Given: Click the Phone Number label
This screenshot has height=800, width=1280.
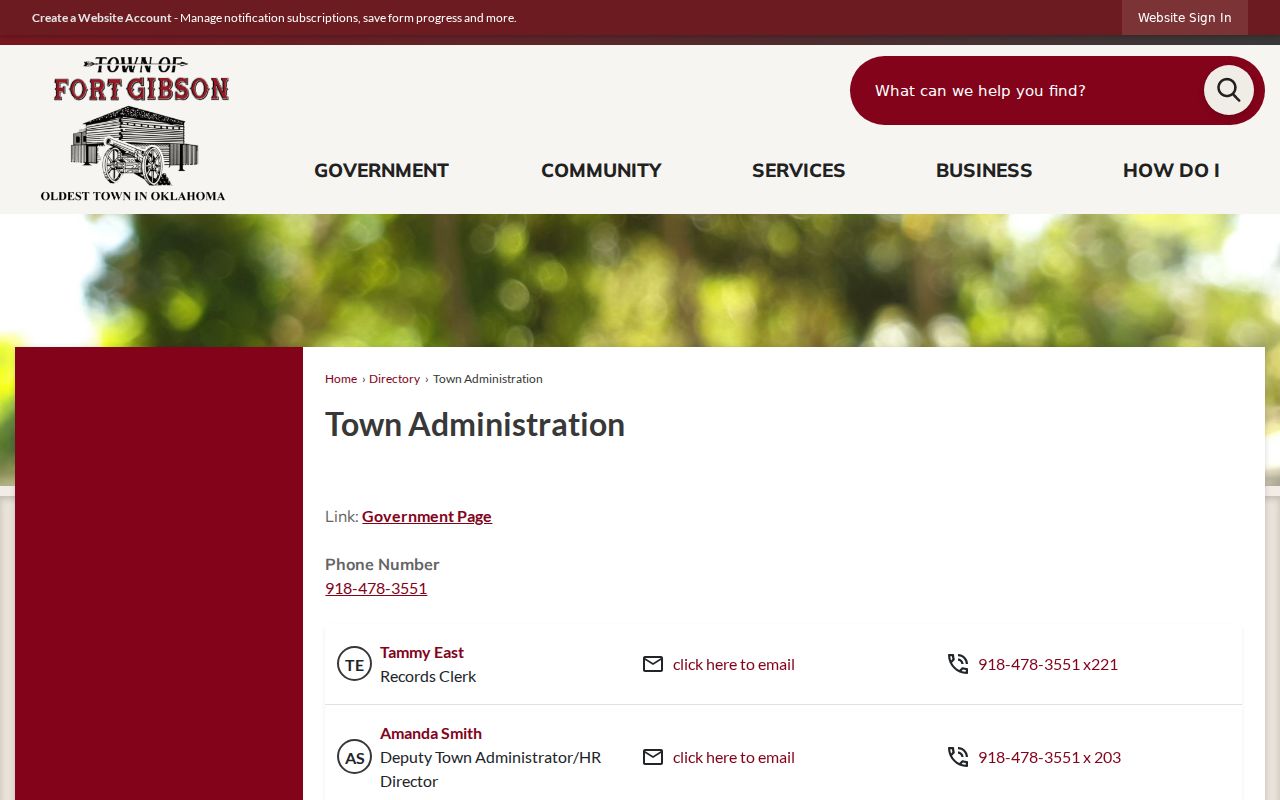Looking at the screenshot, I should 382,564.
